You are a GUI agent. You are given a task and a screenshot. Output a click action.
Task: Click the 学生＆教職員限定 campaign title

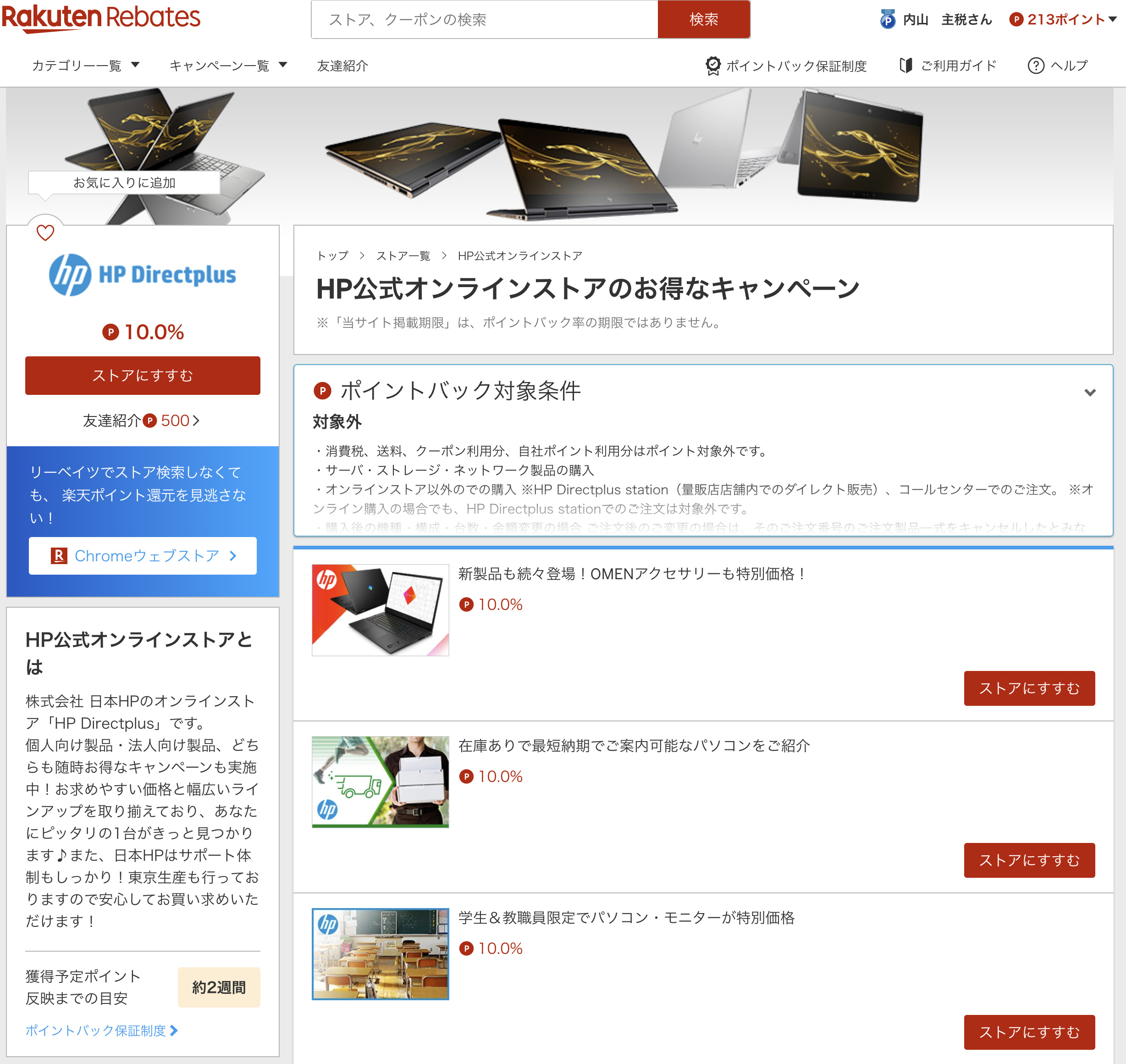coord(627,918)
